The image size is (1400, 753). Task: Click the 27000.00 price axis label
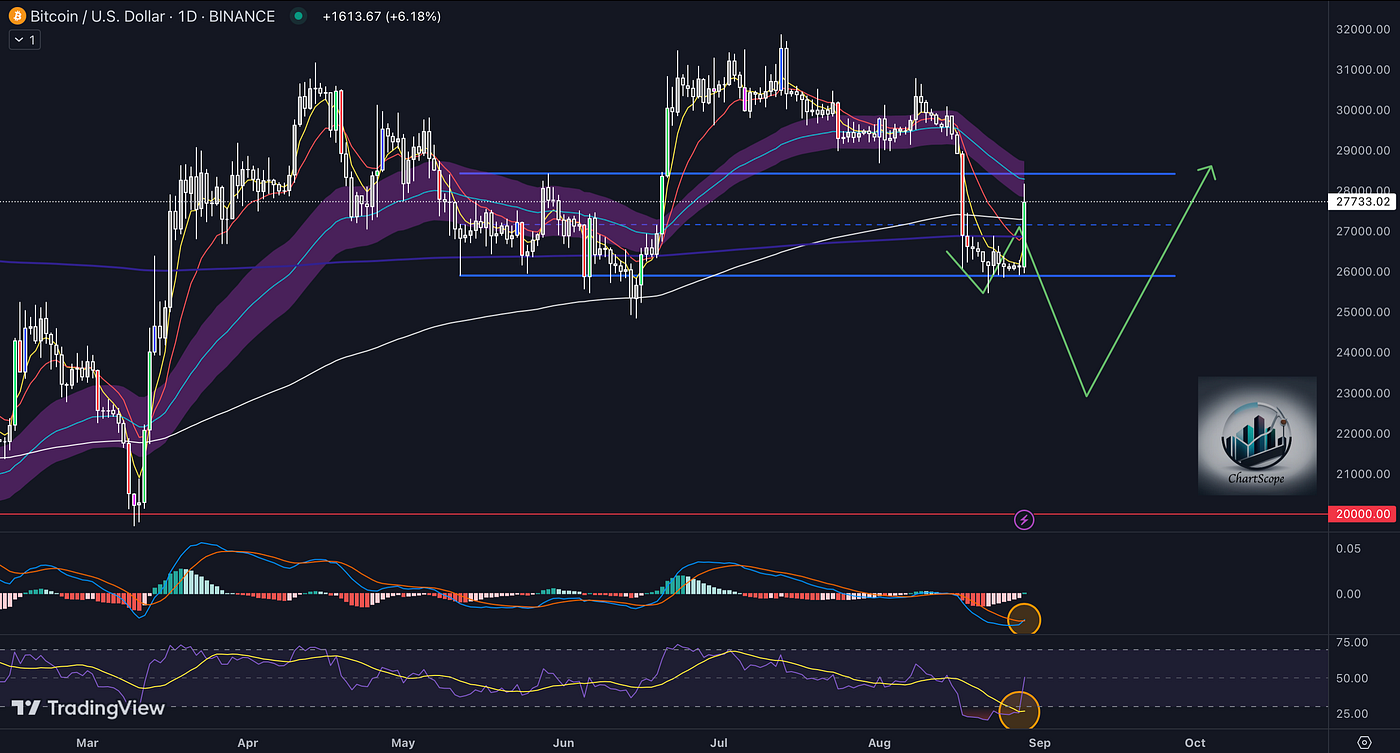point(1363,232)
